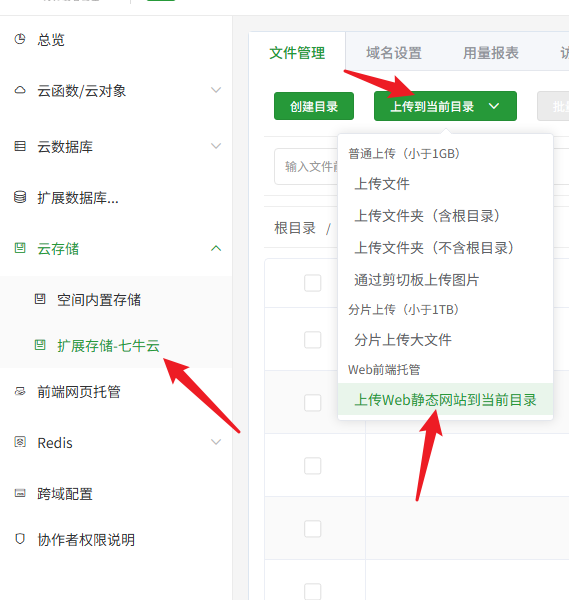Click the 云存储 disk icon
The image size is (569, 600).
tap(20, 248)
